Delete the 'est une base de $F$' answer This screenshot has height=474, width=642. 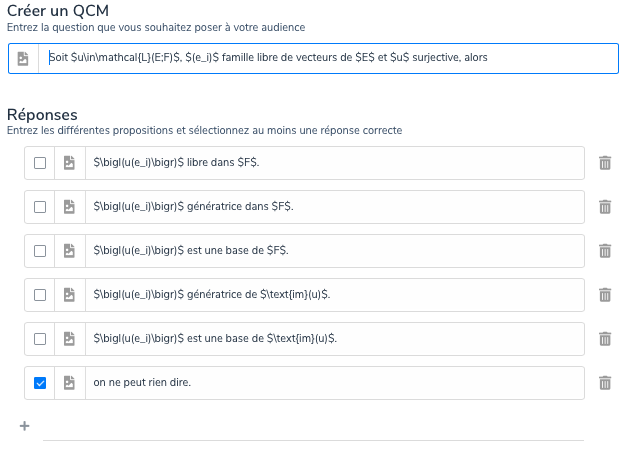(x=604, y=251)
